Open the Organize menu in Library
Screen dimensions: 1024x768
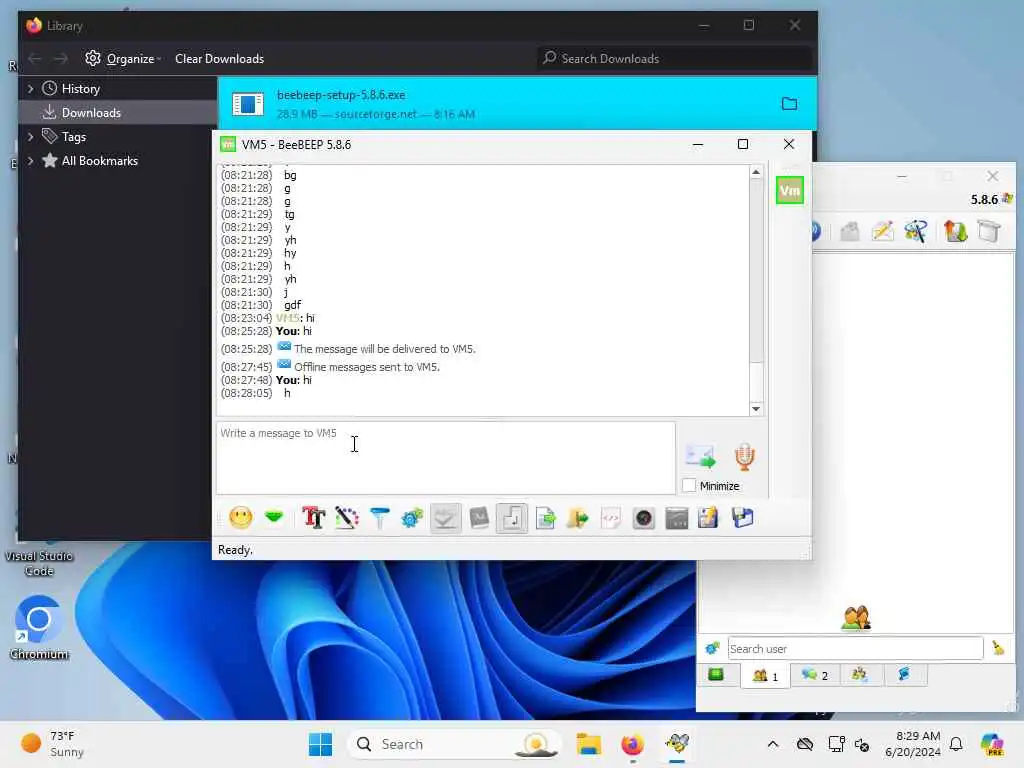123,59
